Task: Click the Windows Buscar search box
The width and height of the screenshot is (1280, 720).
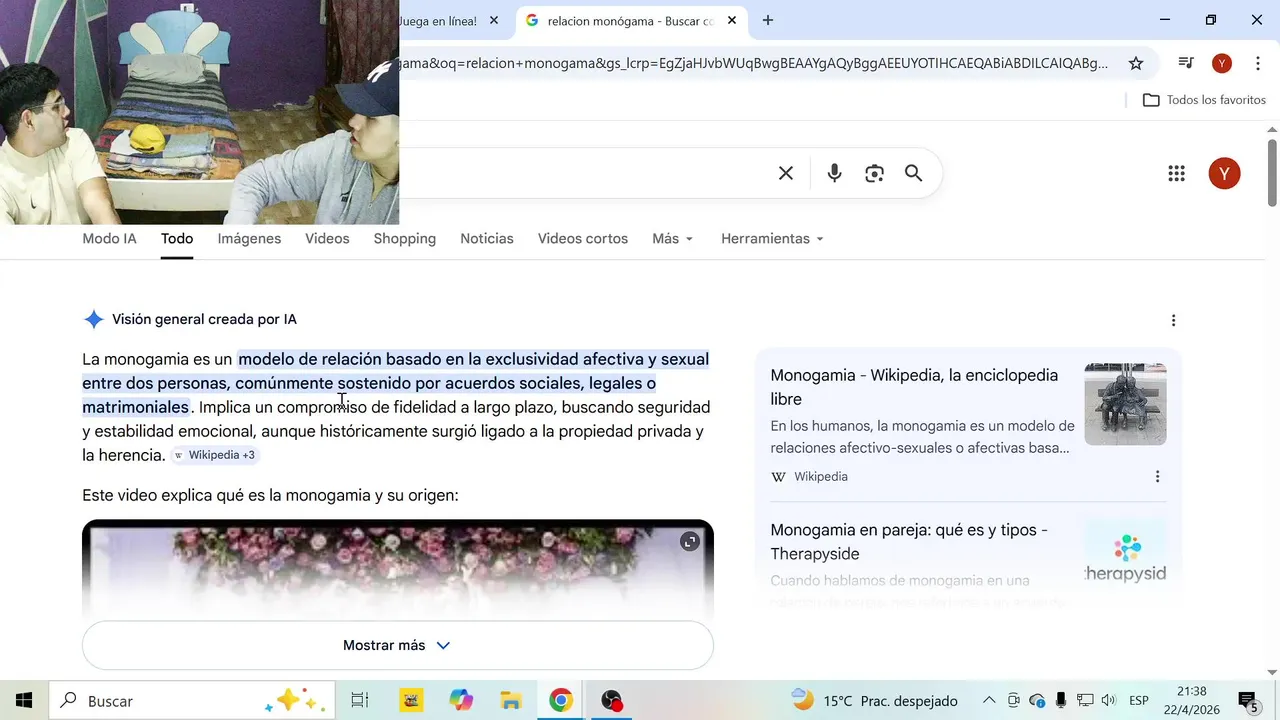Action: click(192, 701)
